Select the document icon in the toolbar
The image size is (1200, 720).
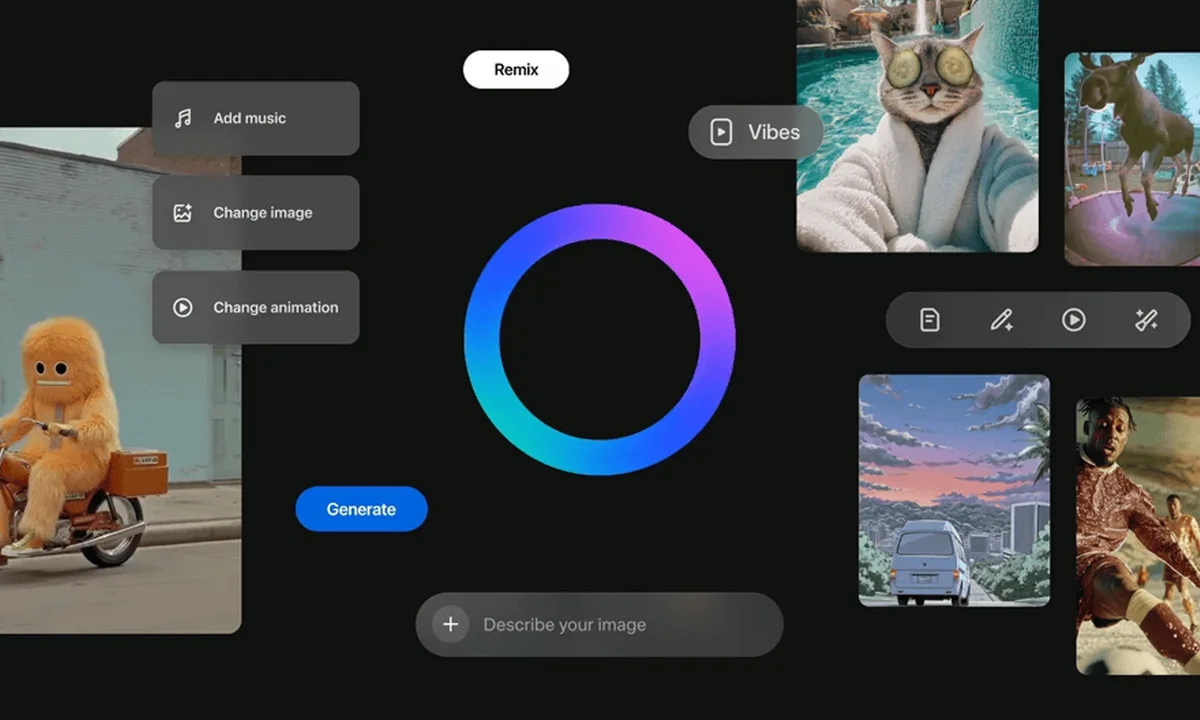tap(930, 320)
